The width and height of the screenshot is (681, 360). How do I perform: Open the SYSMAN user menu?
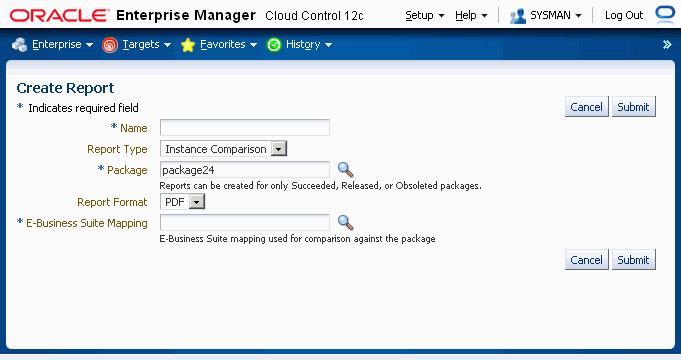[x=555, y=16]
